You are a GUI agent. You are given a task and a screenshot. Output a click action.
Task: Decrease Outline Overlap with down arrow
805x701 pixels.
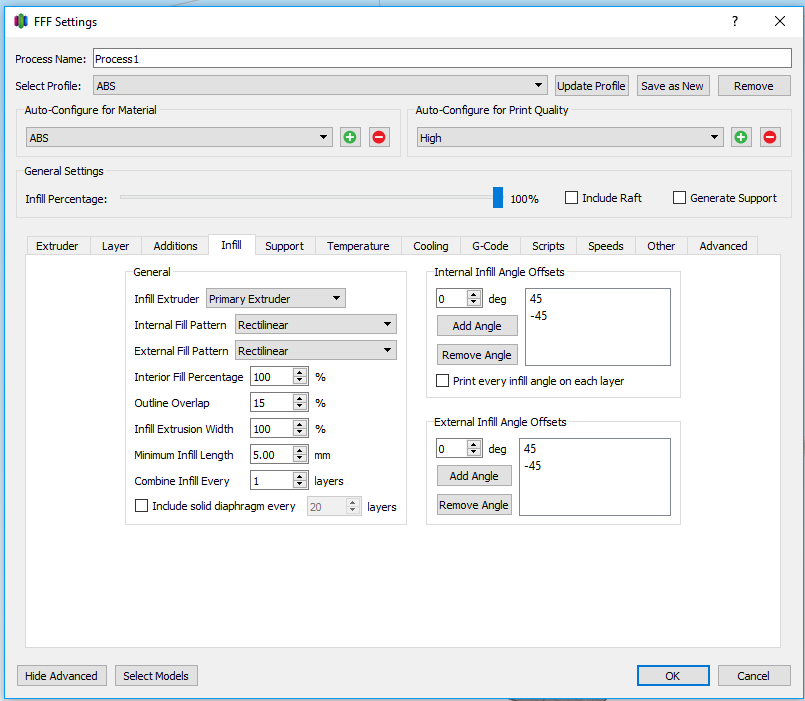click(x=300, y=407)
